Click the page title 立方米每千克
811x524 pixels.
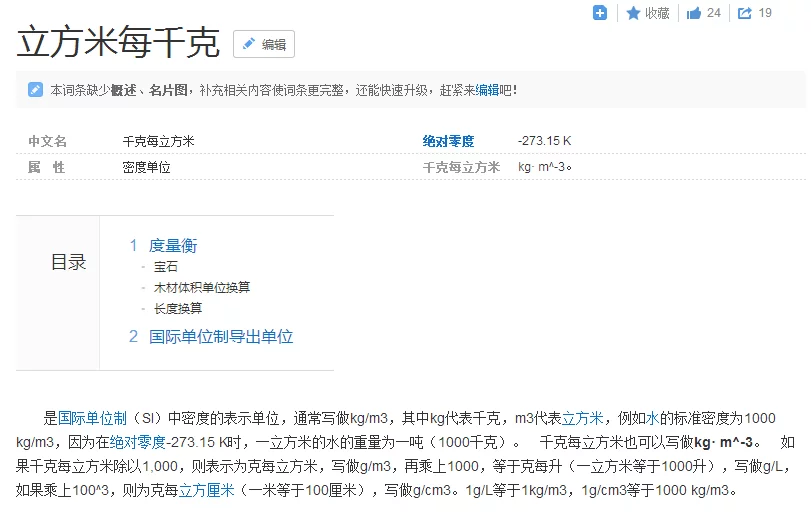pos(118,42)
